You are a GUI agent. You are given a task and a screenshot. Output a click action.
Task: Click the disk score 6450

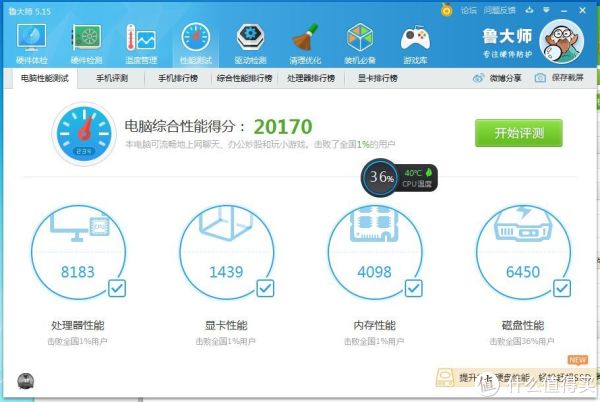point(523,272)
